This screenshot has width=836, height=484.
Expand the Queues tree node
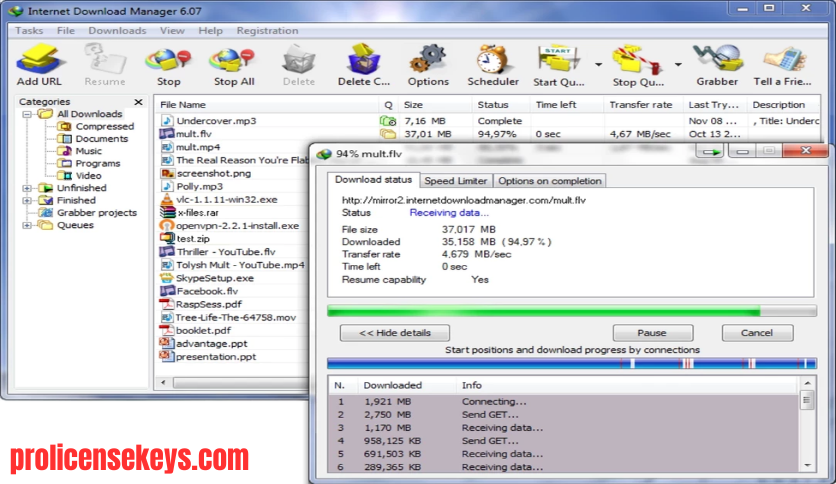(x=27, y=225)
